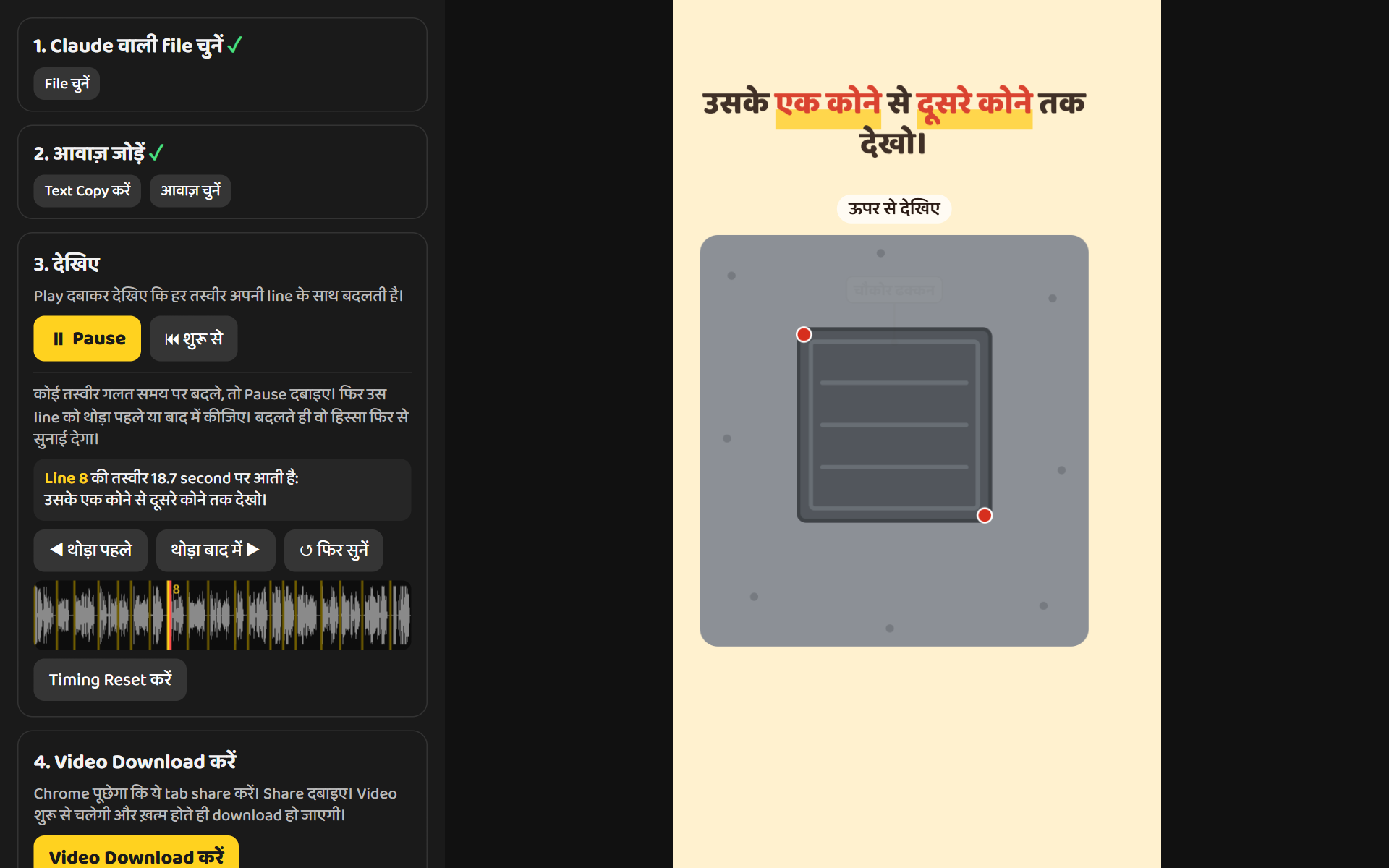
Task: Click the waveform timeline
Action: (x=222, y=615)
